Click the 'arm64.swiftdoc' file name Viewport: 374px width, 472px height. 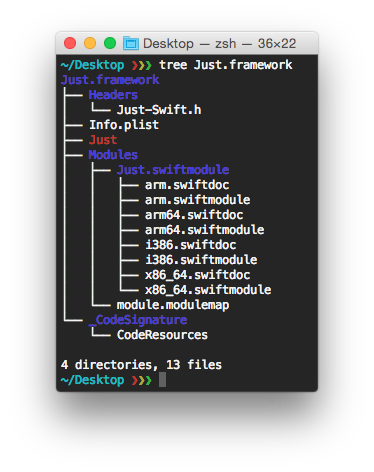(x=194, y=215)
